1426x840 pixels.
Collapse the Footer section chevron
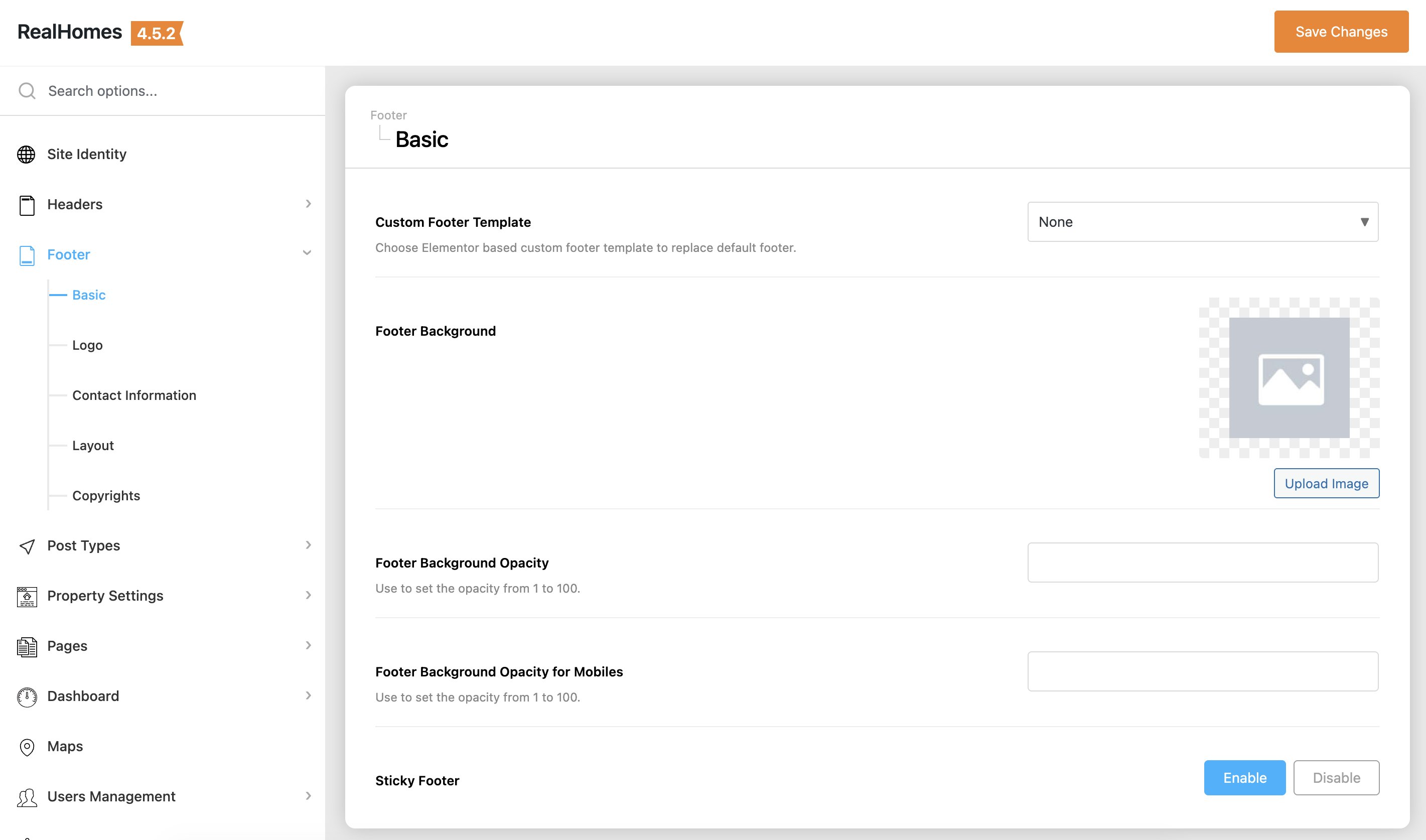coord(307,253)
